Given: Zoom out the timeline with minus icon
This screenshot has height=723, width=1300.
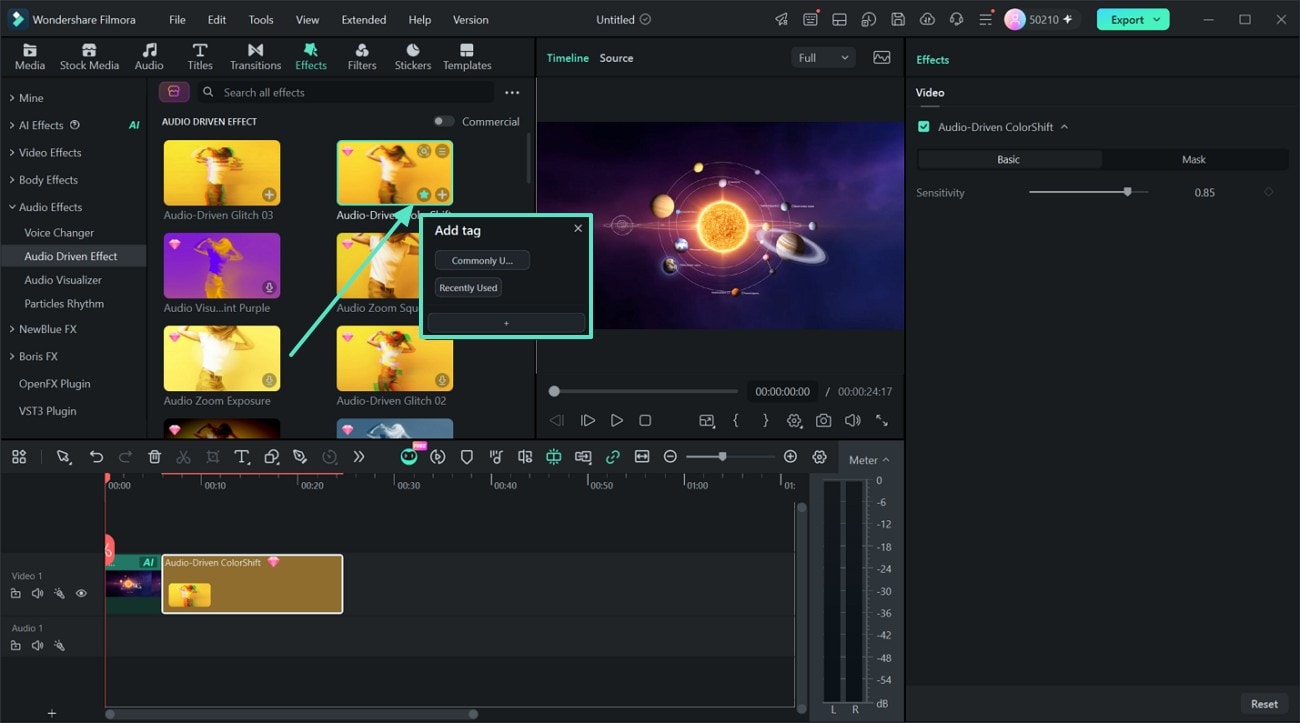Looking at the screenshot, I should (x=670, y=457).
